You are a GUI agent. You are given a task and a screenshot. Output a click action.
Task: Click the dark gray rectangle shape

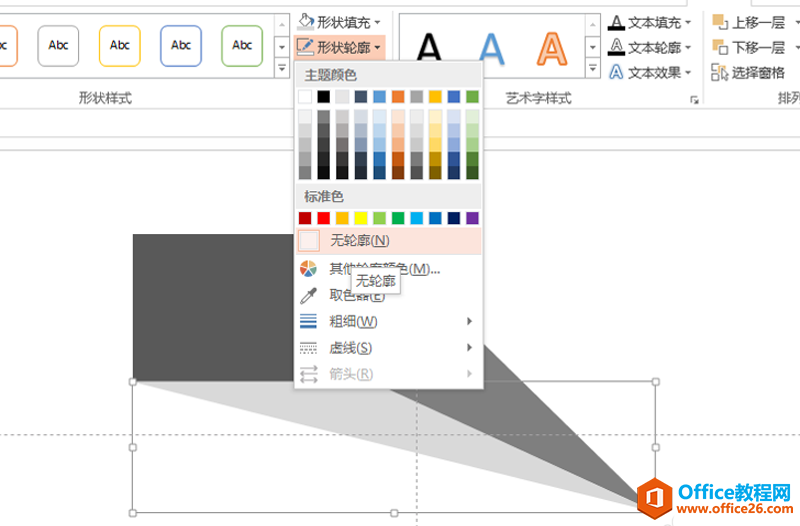pos(213,308)
